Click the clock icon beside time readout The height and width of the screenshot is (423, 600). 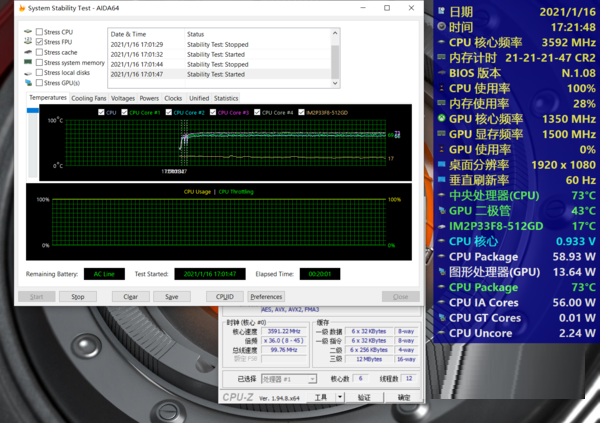point(440,27)
